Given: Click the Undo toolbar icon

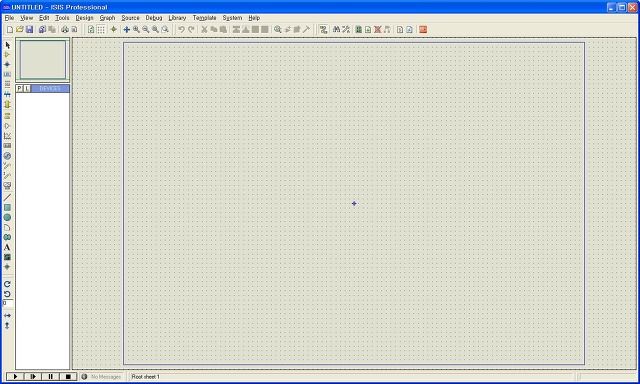Looking at the screenshot, I should pos(182,29).
